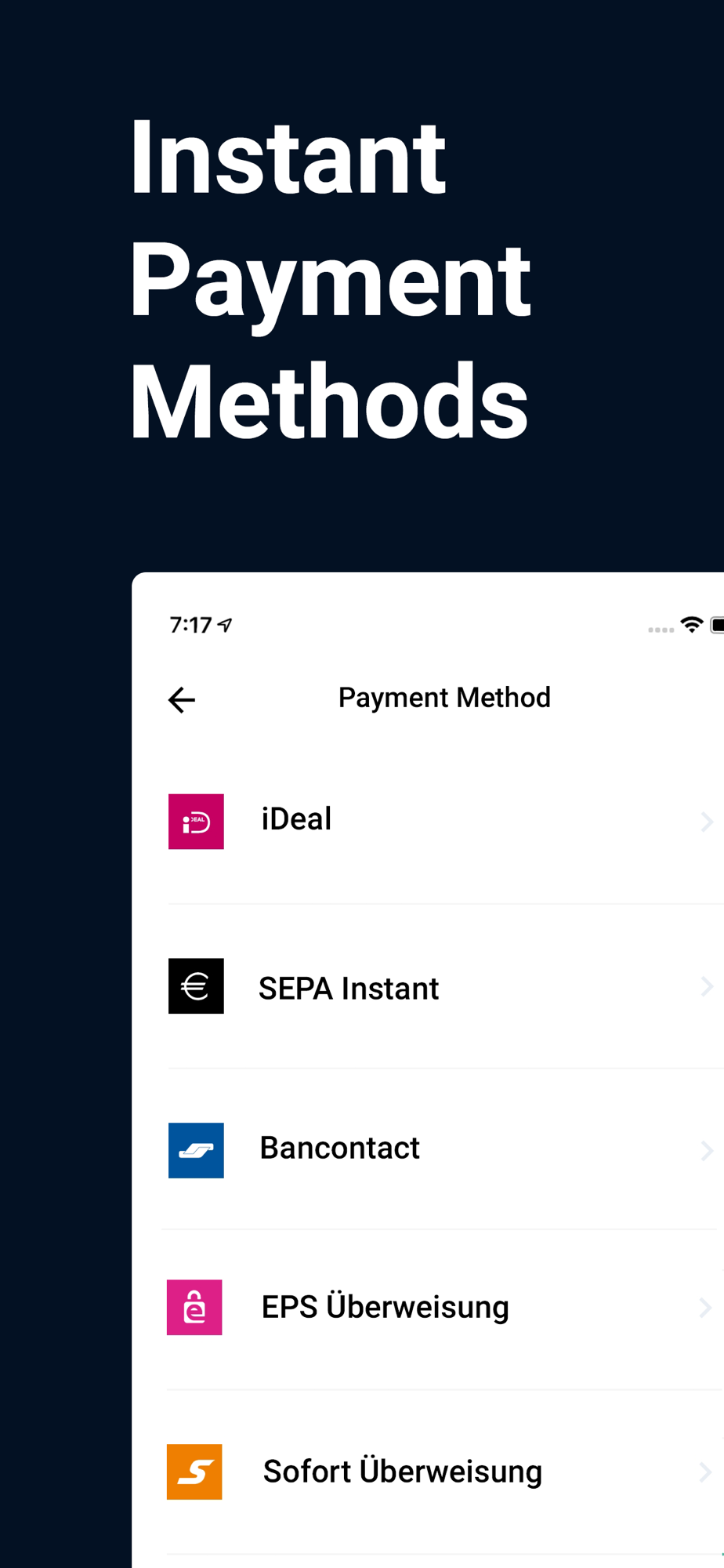Screen dimensions: 724x1568
Task: Tap the back arrow icon
Action: point(182,699)
